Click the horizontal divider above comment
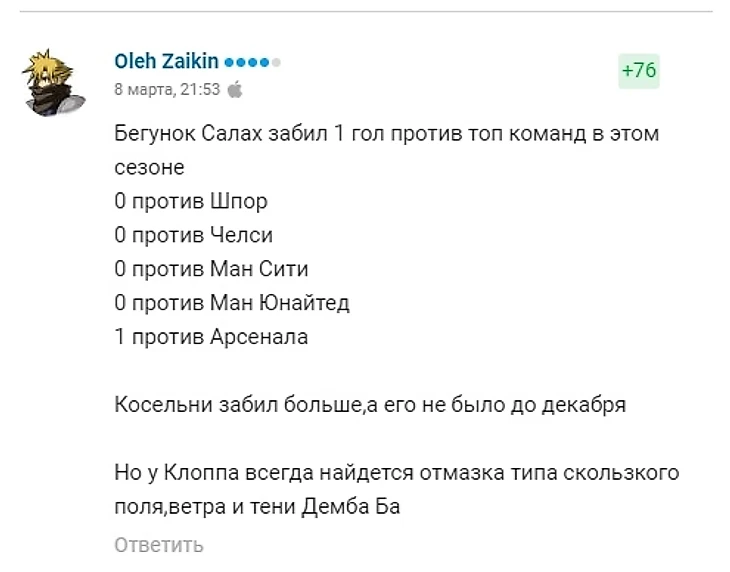The height and width of the screenshot is (572, 730). click(366, 11)
